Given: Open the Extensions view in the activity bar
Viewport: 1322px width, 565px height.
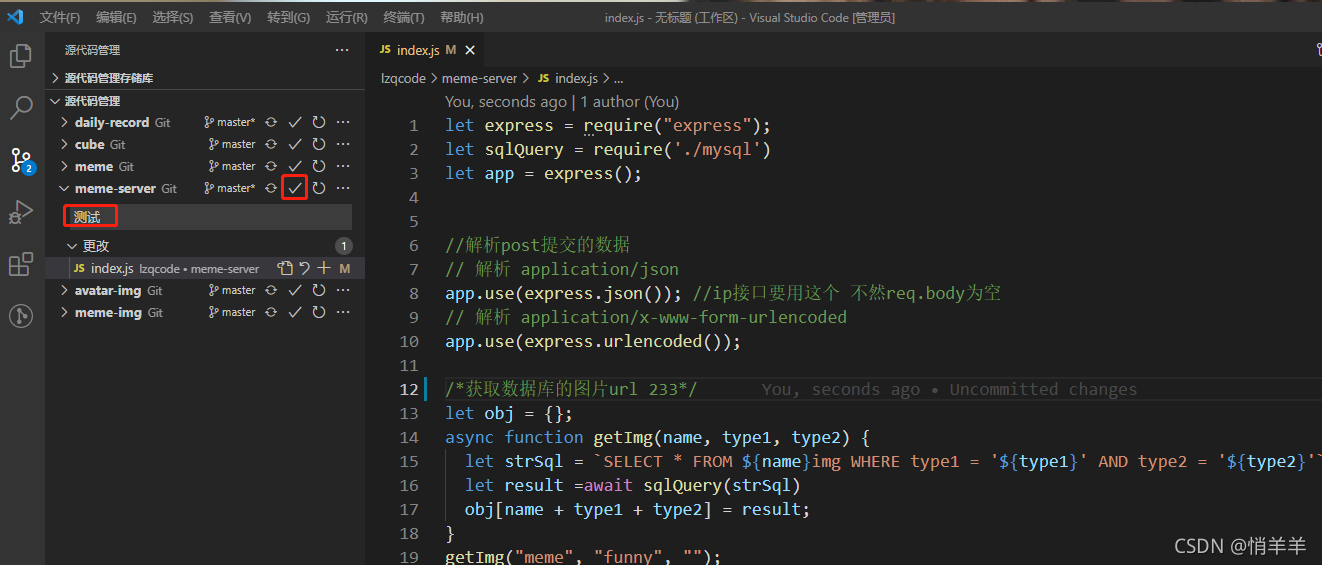Looking at the screenshot, I should point(21,264).
